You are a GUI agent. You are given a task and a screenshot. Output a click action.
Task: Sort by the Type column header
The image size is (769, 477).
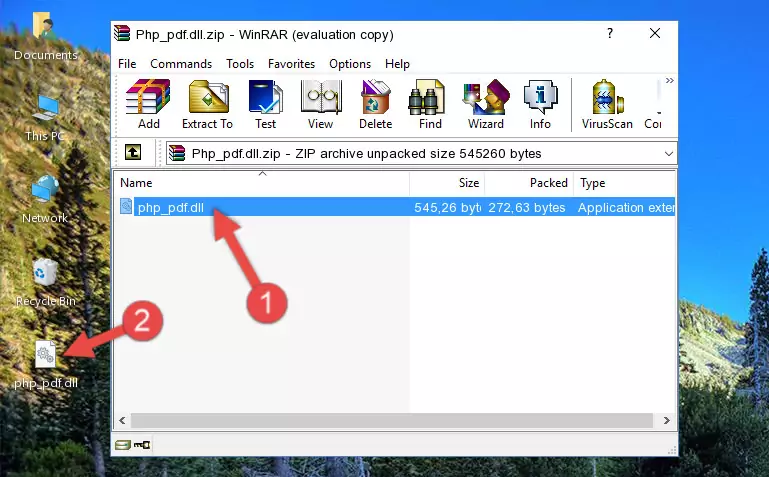[624, 183]
